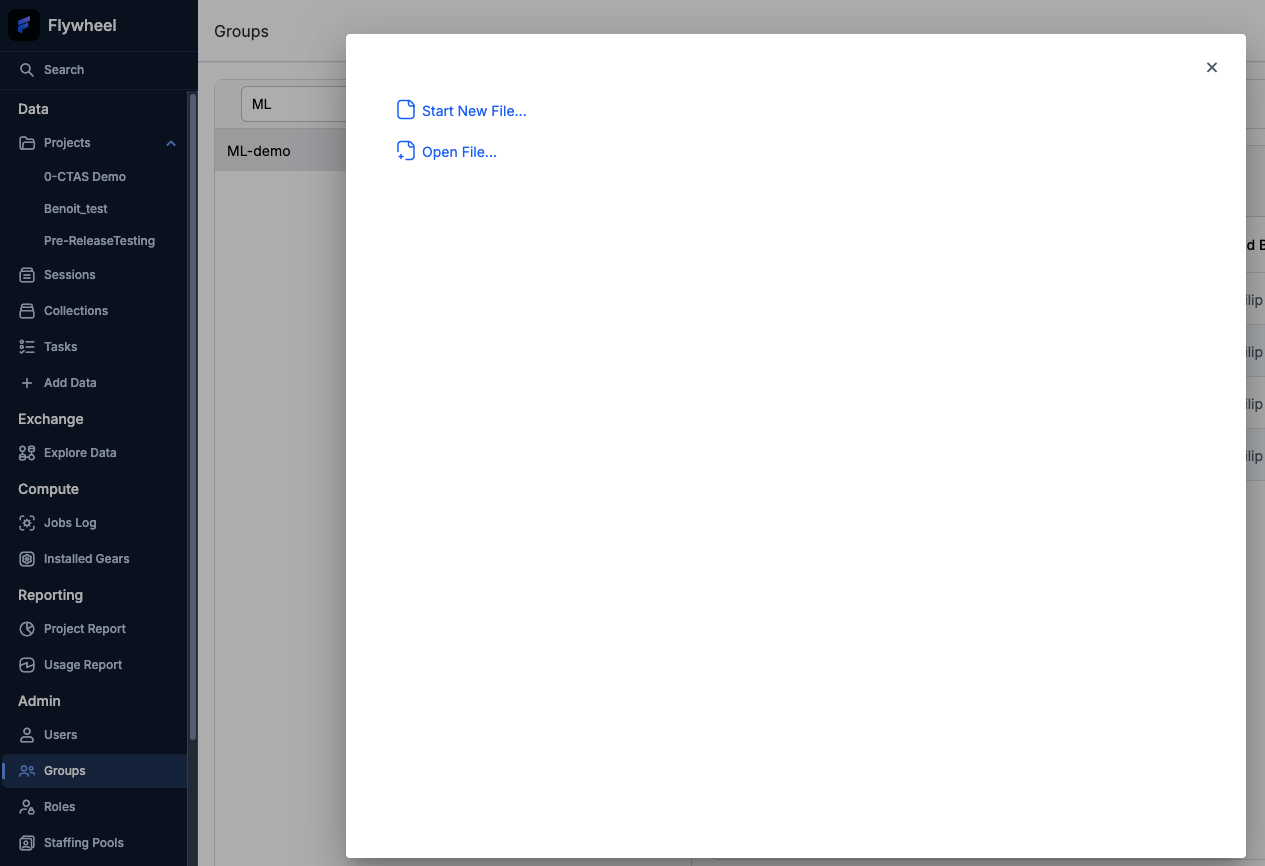Open the Benoit_test project
1265x866 pixels.
[75, 208]
